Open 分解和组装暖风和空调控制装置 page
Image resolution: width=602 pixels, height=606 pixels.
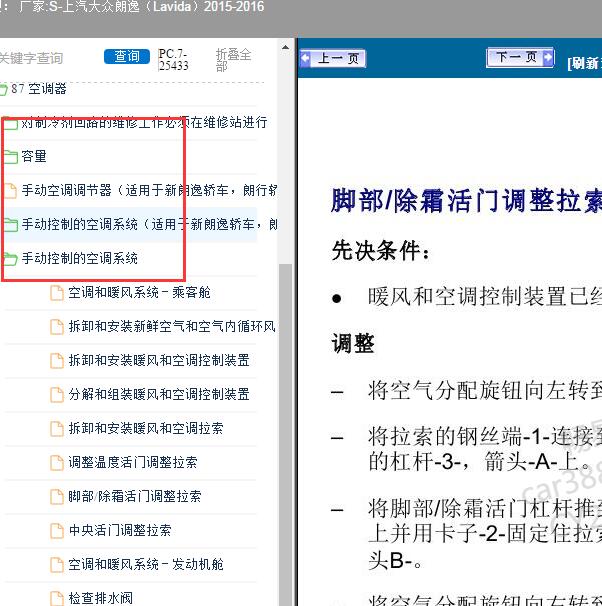tap(159, 394)
